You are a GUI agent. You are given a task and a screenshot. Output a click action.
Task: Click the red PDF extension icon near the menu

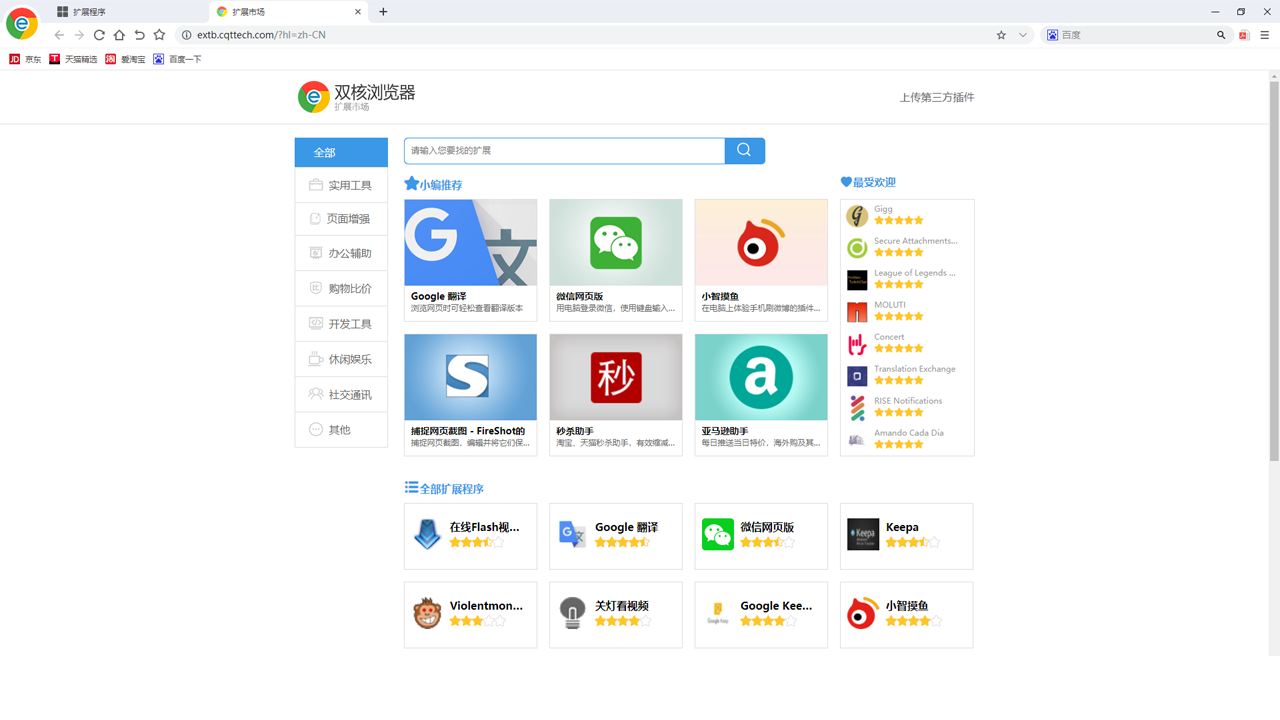coord(1243,34)
